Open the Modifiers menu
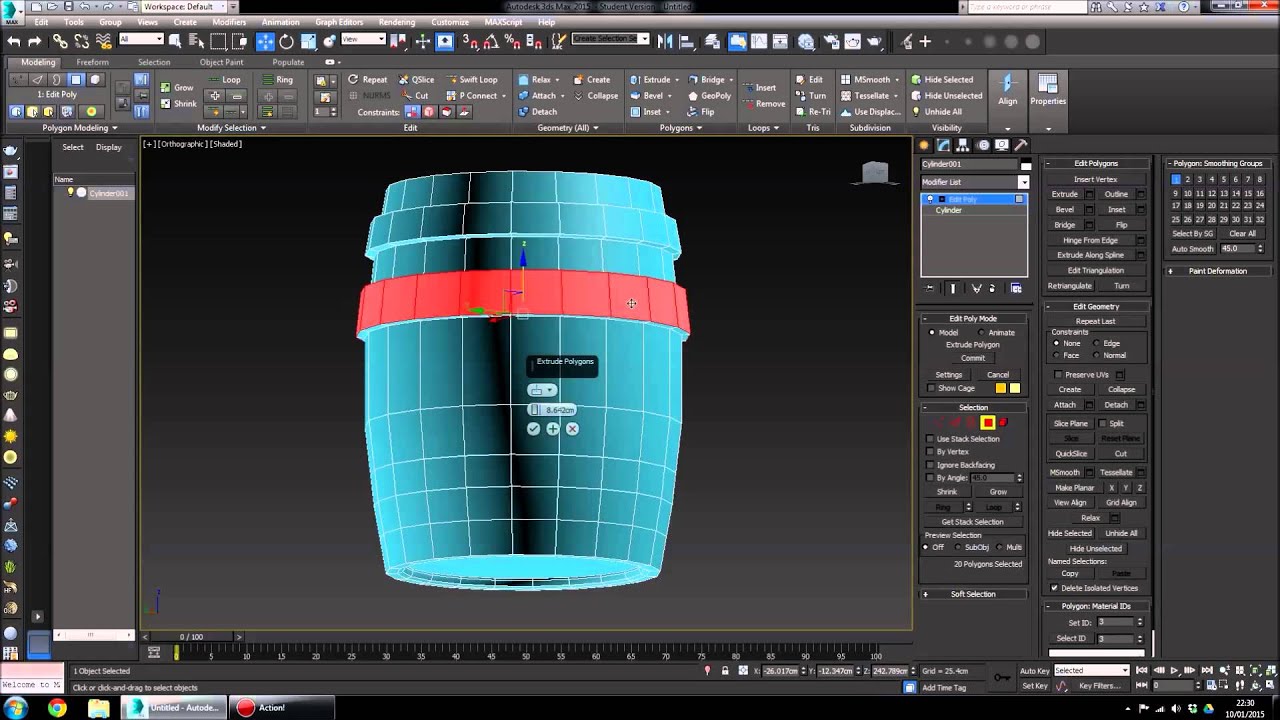This screenshot has width=1280, height=720. [x=229, y=22]
